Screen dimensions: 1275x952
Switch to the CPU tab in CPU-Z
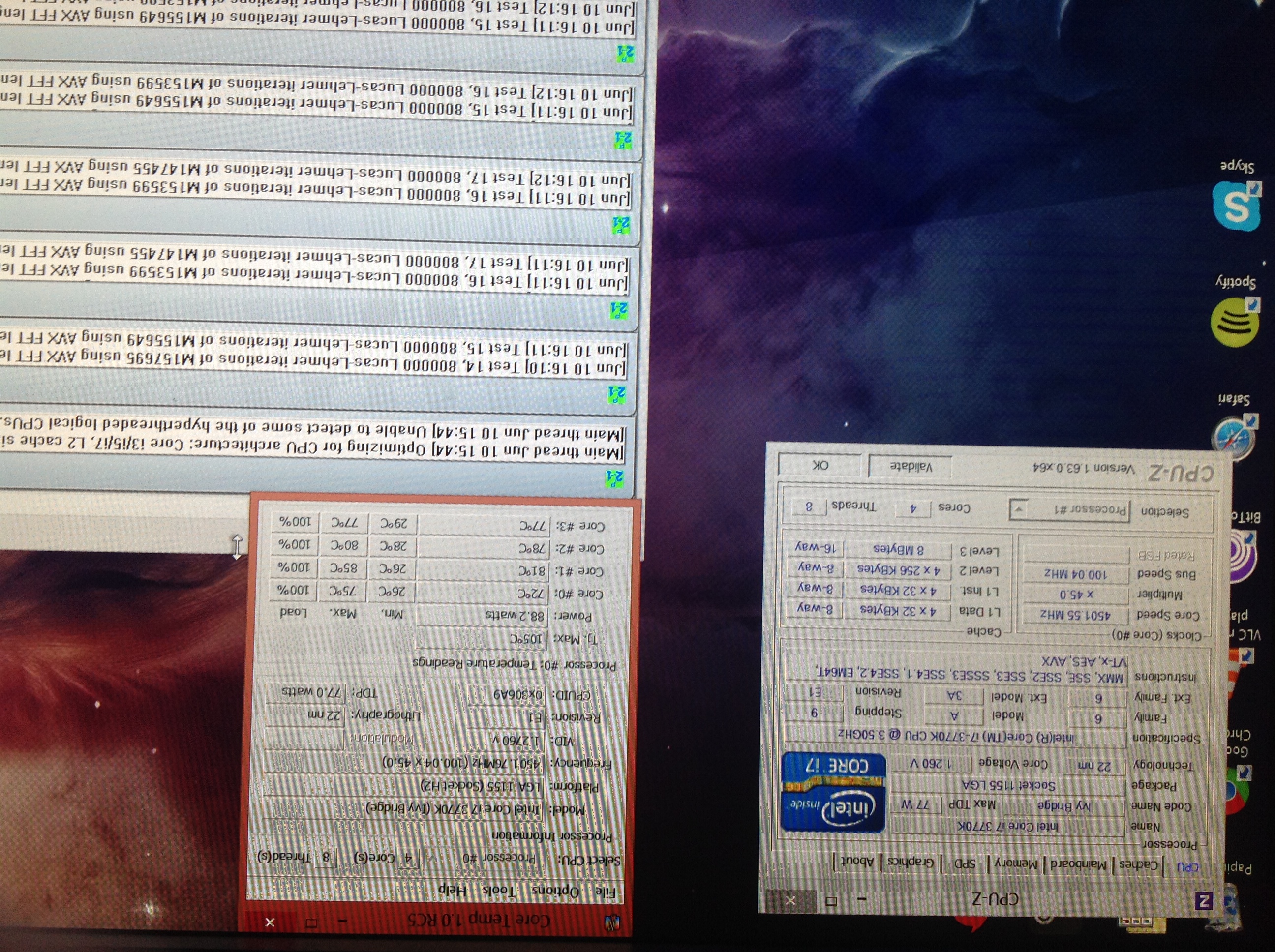pyautogui.click(x=1187, y=866)
